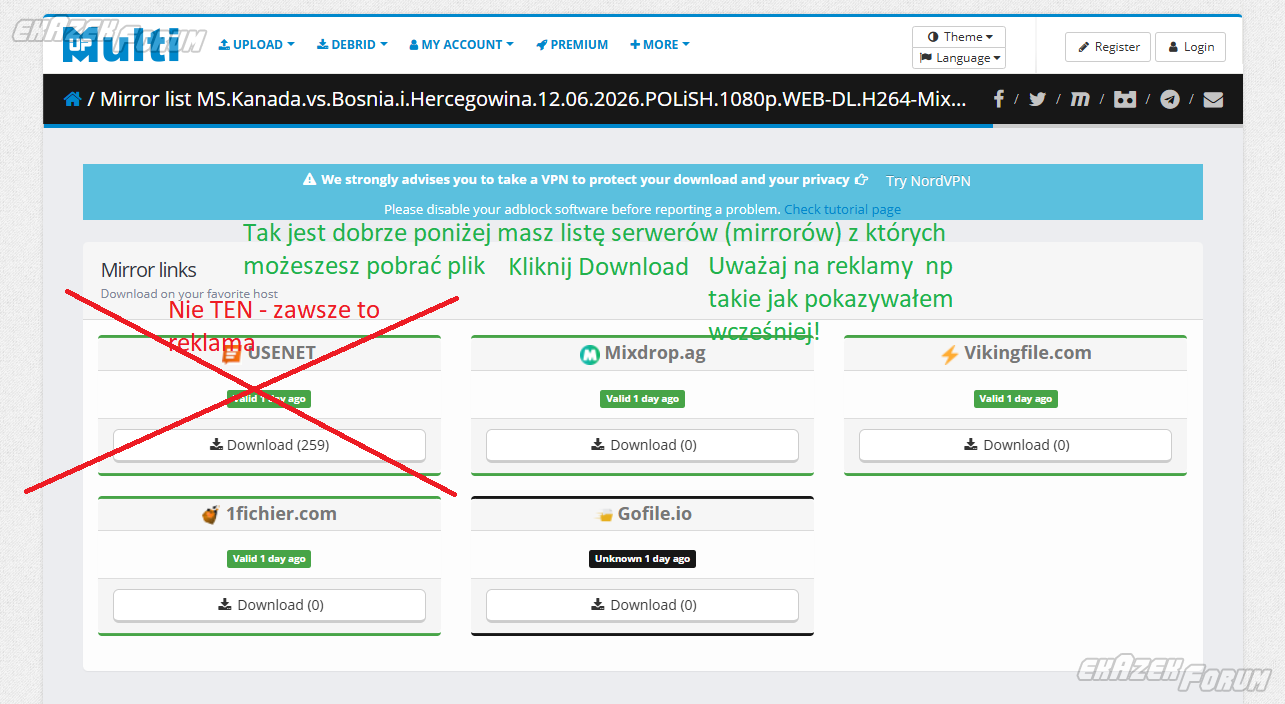Click the Valid badge under Vikingfile.com
Screen dimensions: 1285x704
point(1015,398)
